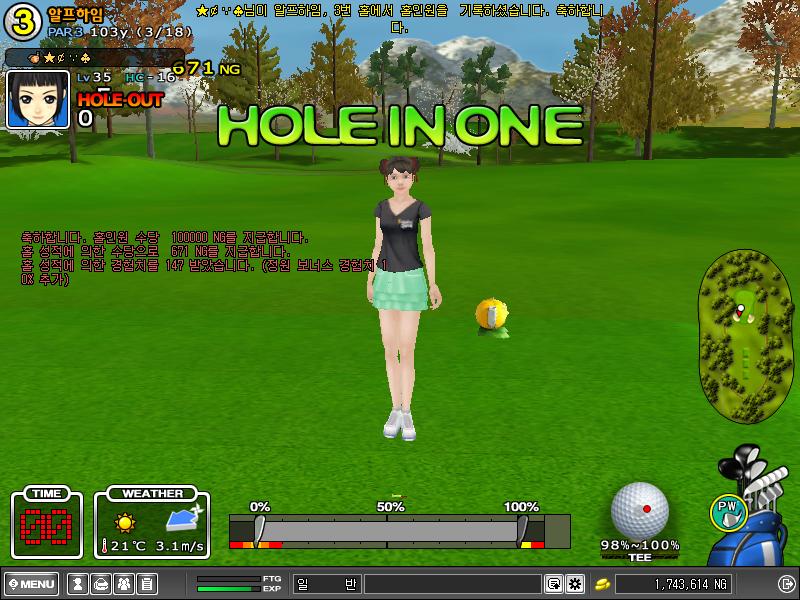Click the 671 NG reward text

(x=207, y=68)
